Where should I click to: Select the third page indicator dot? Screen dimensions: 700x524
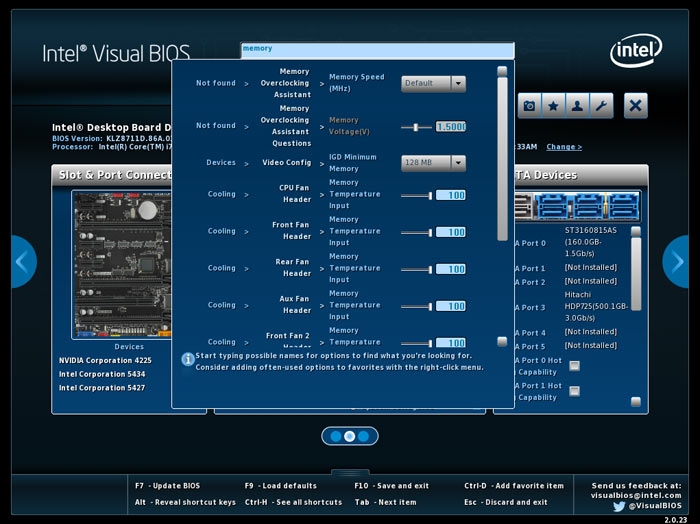coord(364,436)
